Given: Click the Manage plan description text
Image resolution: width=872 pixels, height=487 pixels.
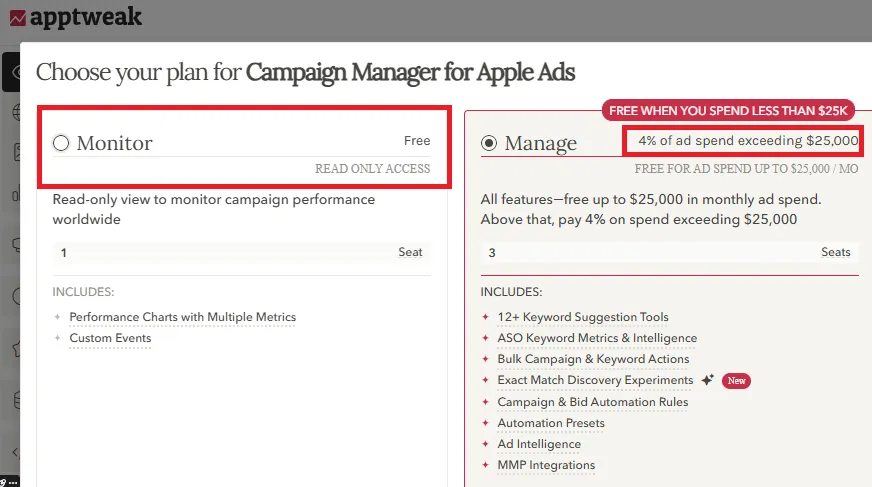Looking at the screenshot, I should click(x=651, y=210).
